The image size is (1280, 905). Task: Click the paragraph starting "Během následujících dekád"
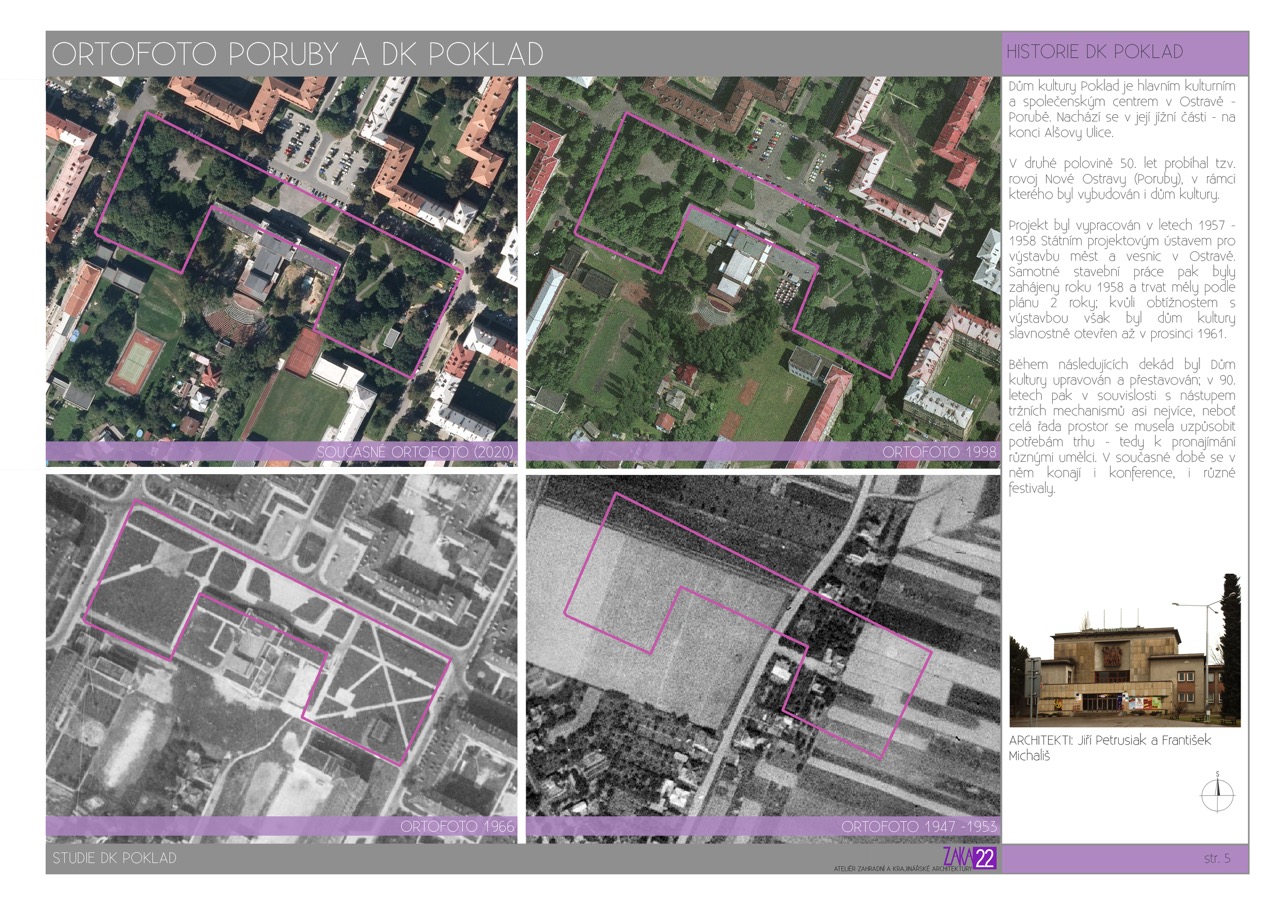(1123, 426)
